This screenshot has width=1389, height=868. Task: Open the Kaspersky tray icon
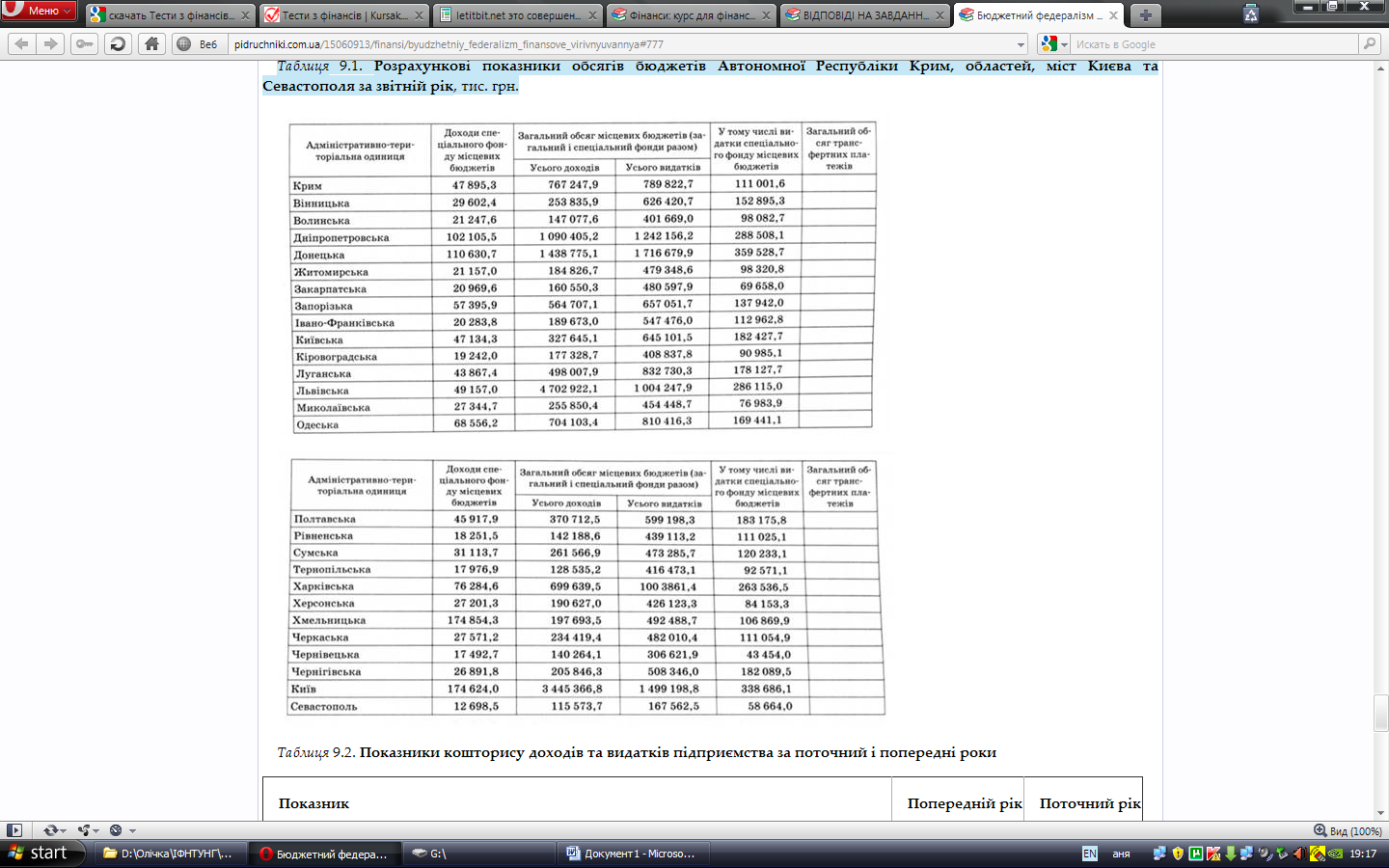tap(1213, 854)
